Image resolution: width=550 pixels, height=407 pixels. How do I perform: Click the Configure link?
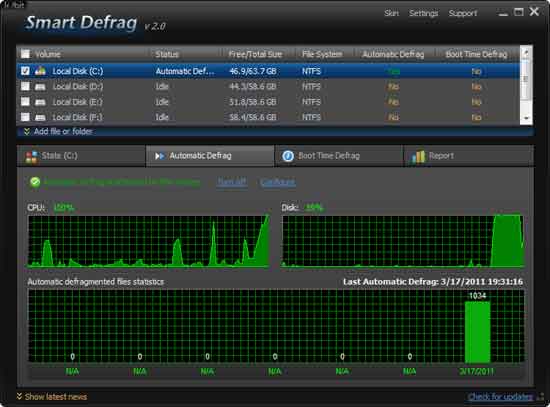(278, 182)
